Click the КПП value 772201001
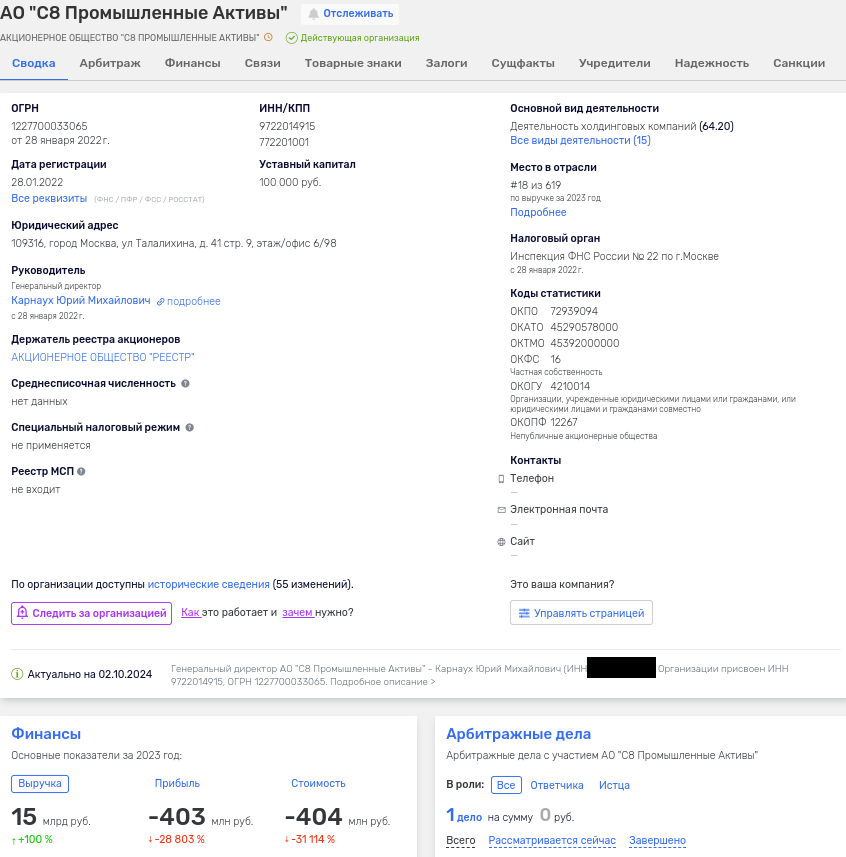Viewport: 846px width, 857px height. click(284, 142)
